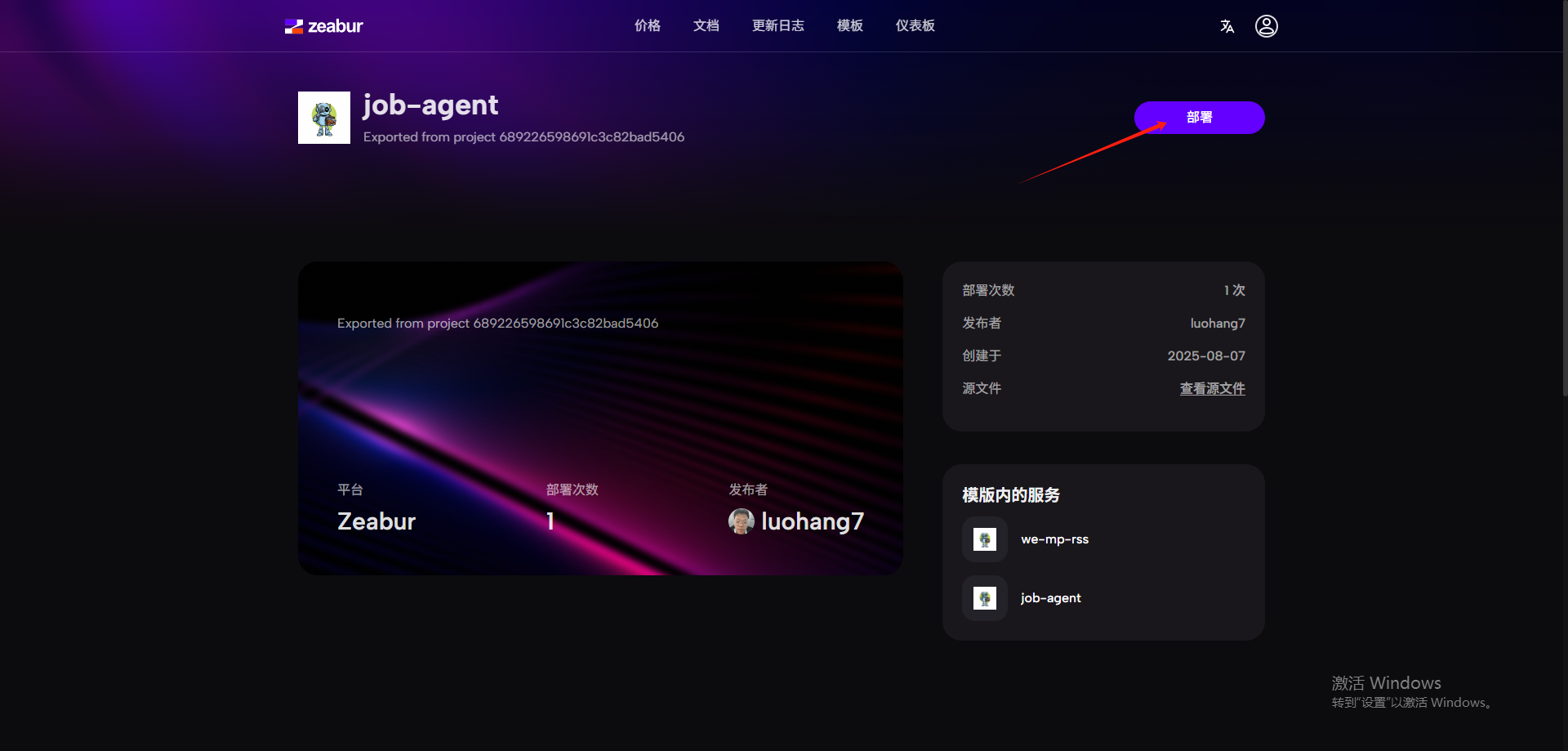Click the 模版内的服务 section heading
Image resolution: width=1568 pixels, height=751 pixels.
1011,495
